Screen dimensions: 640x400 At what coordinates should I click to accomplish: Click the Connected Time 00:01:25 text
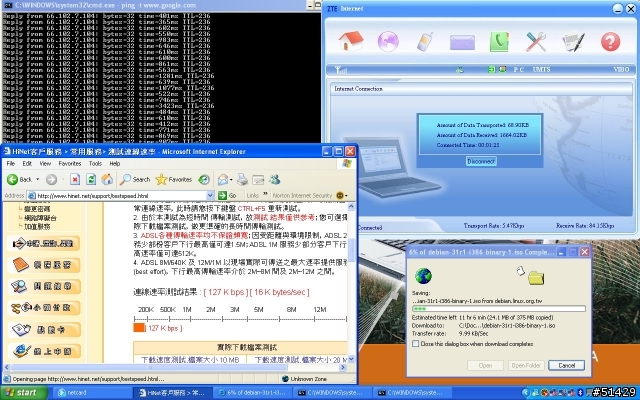point(468,145)
